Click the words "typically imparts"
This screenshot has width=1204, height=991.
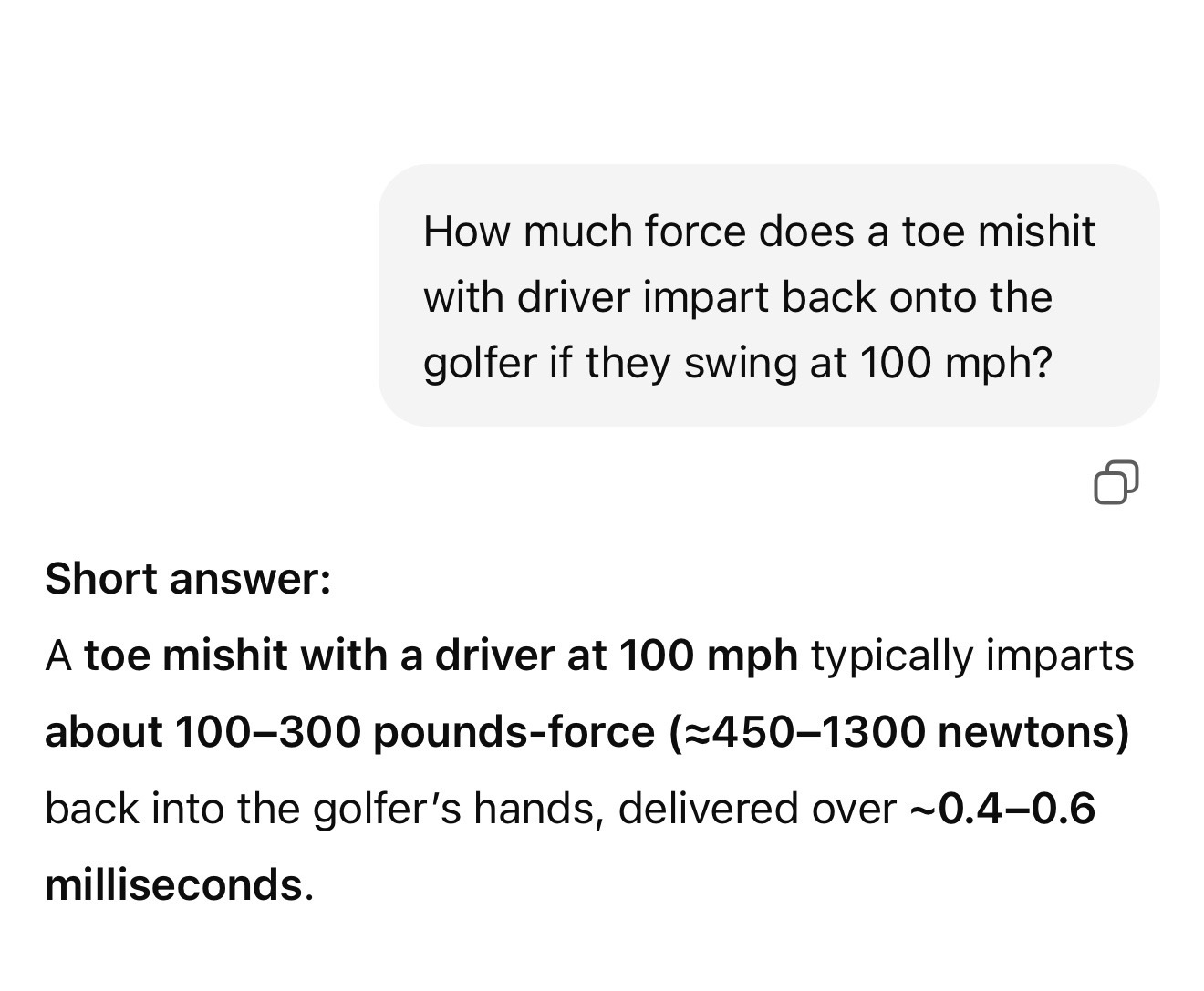tap(971, 655)
